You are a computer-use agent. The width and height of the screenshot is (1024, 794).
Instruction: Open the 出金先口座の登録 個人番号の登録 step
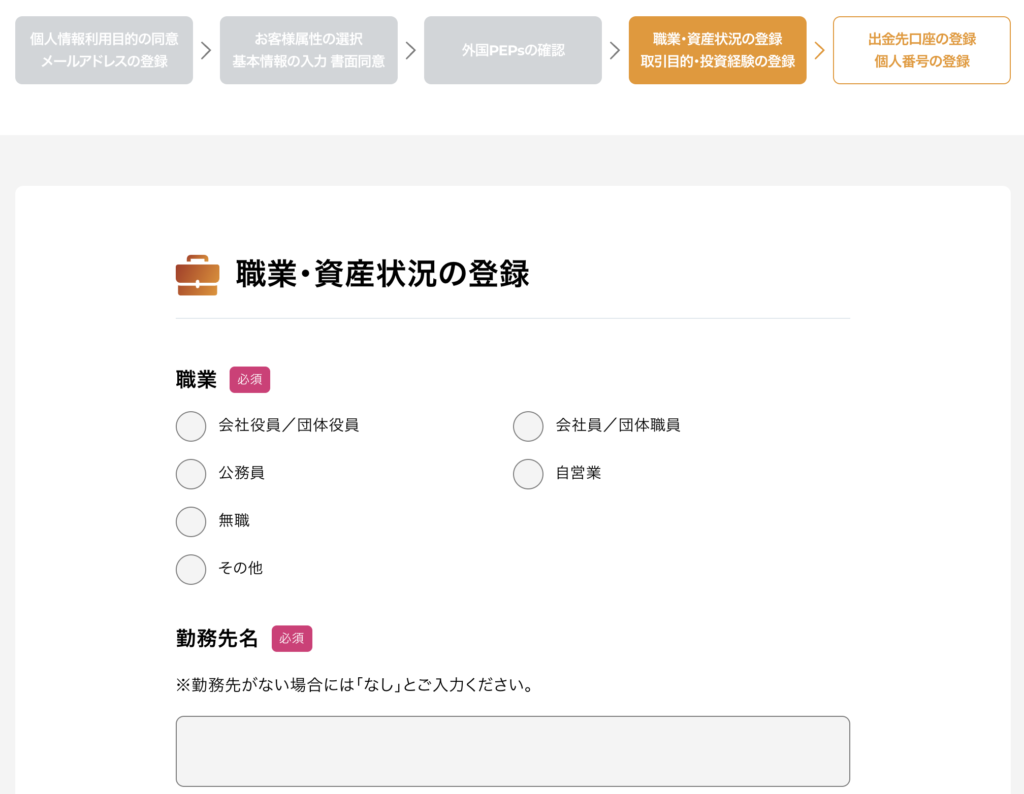tap(921, 50)
